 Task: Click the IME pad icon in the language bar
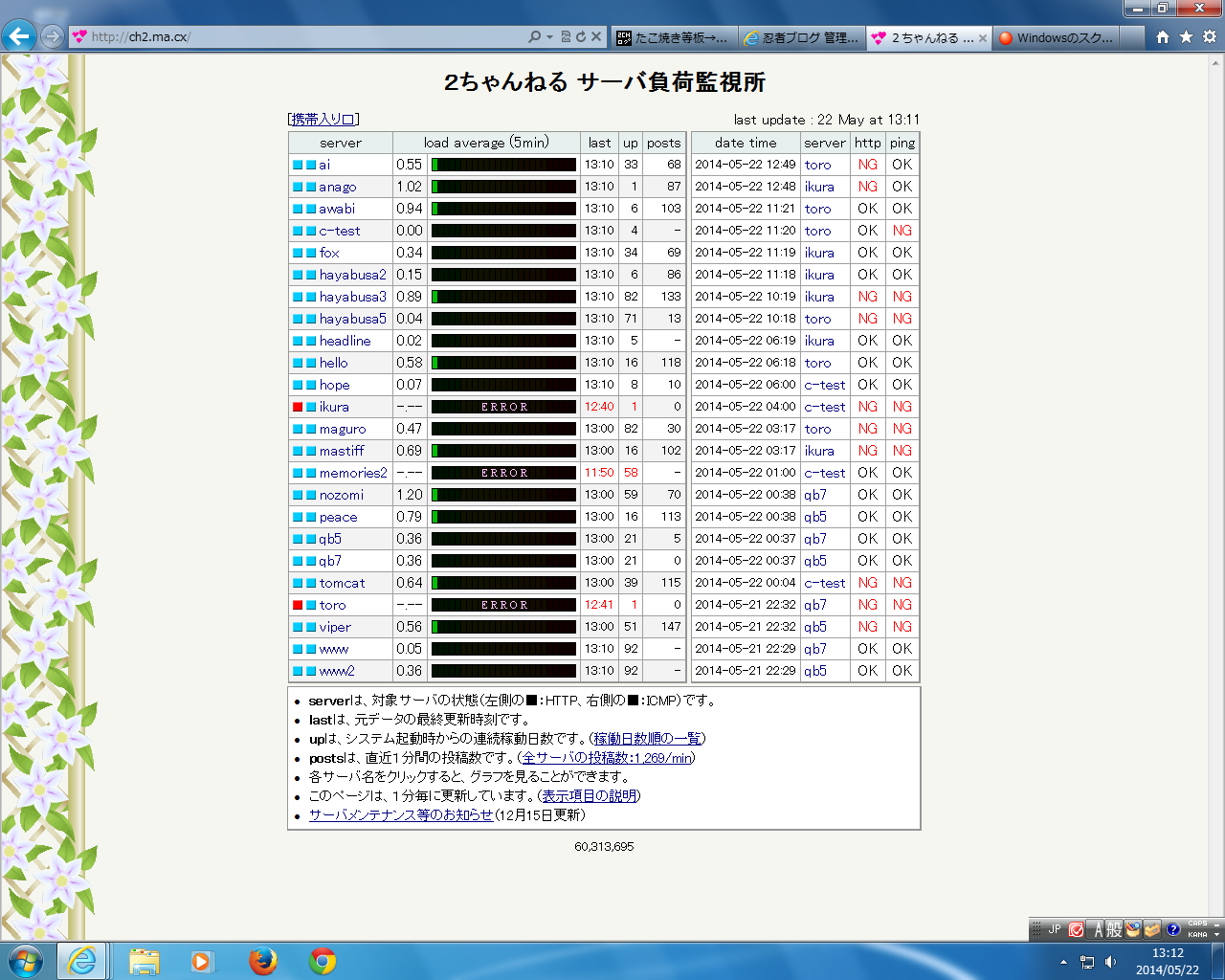tap(1134, 929)
